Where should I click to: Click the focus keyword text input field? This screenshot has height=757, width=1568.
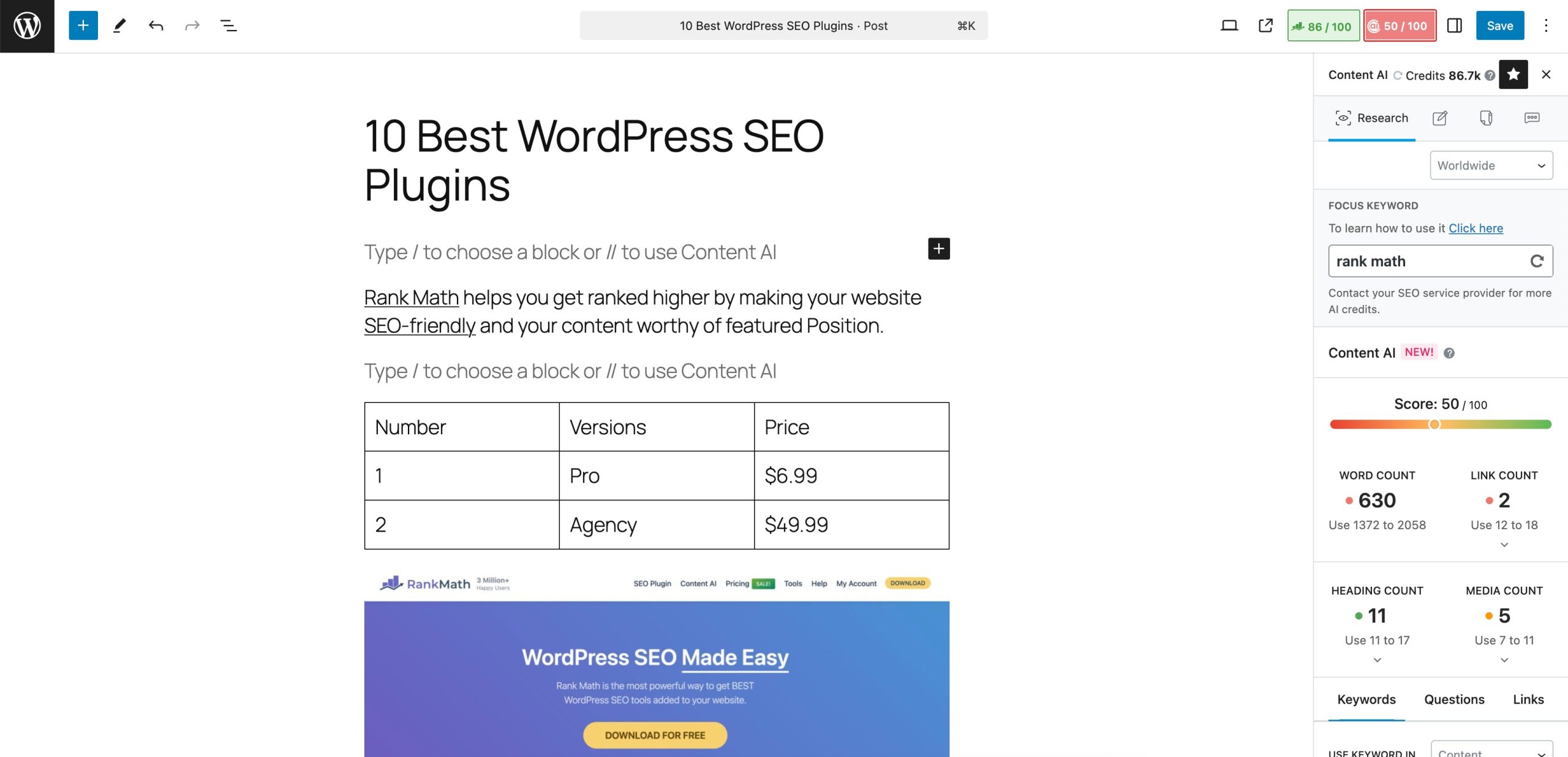(x=1430, y=260)
